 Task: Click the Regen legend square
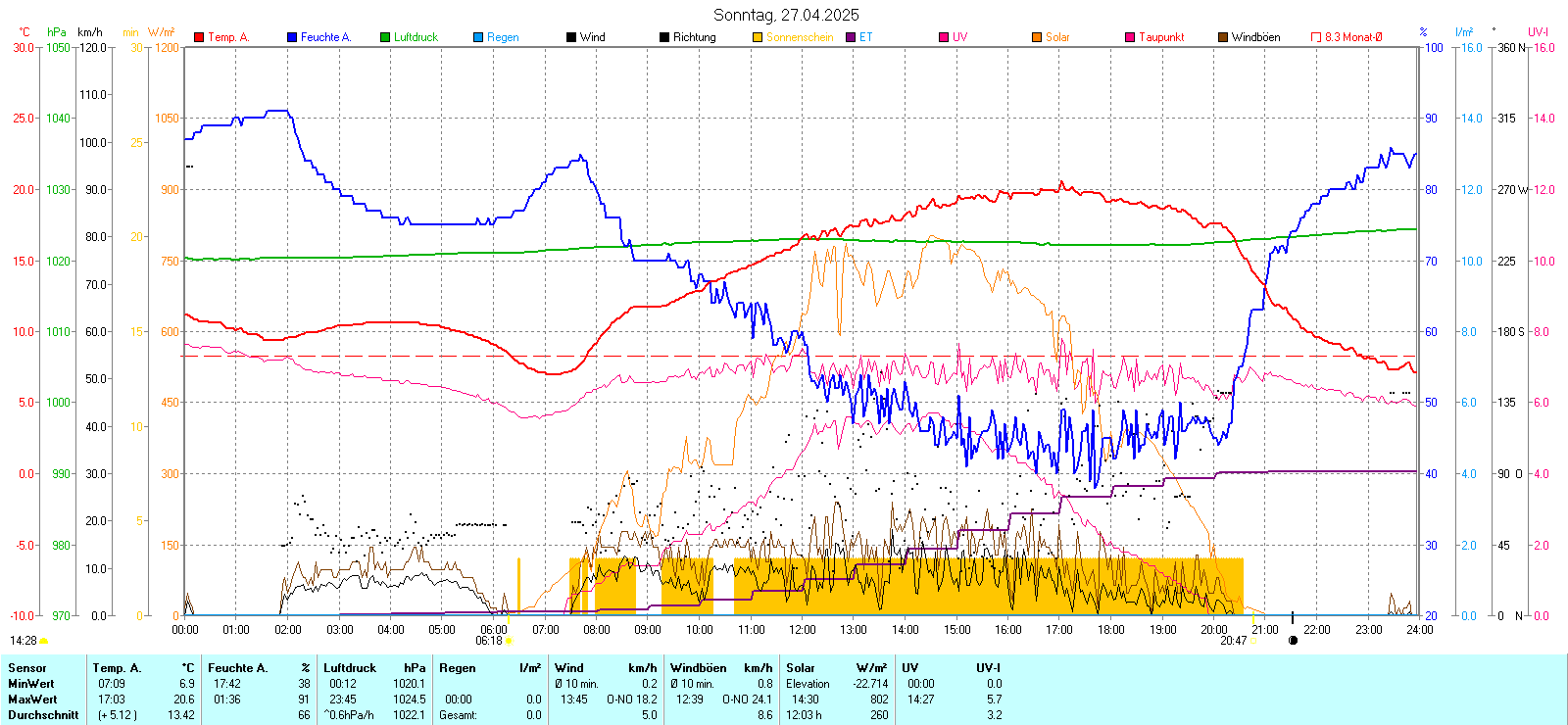point(478,37)
